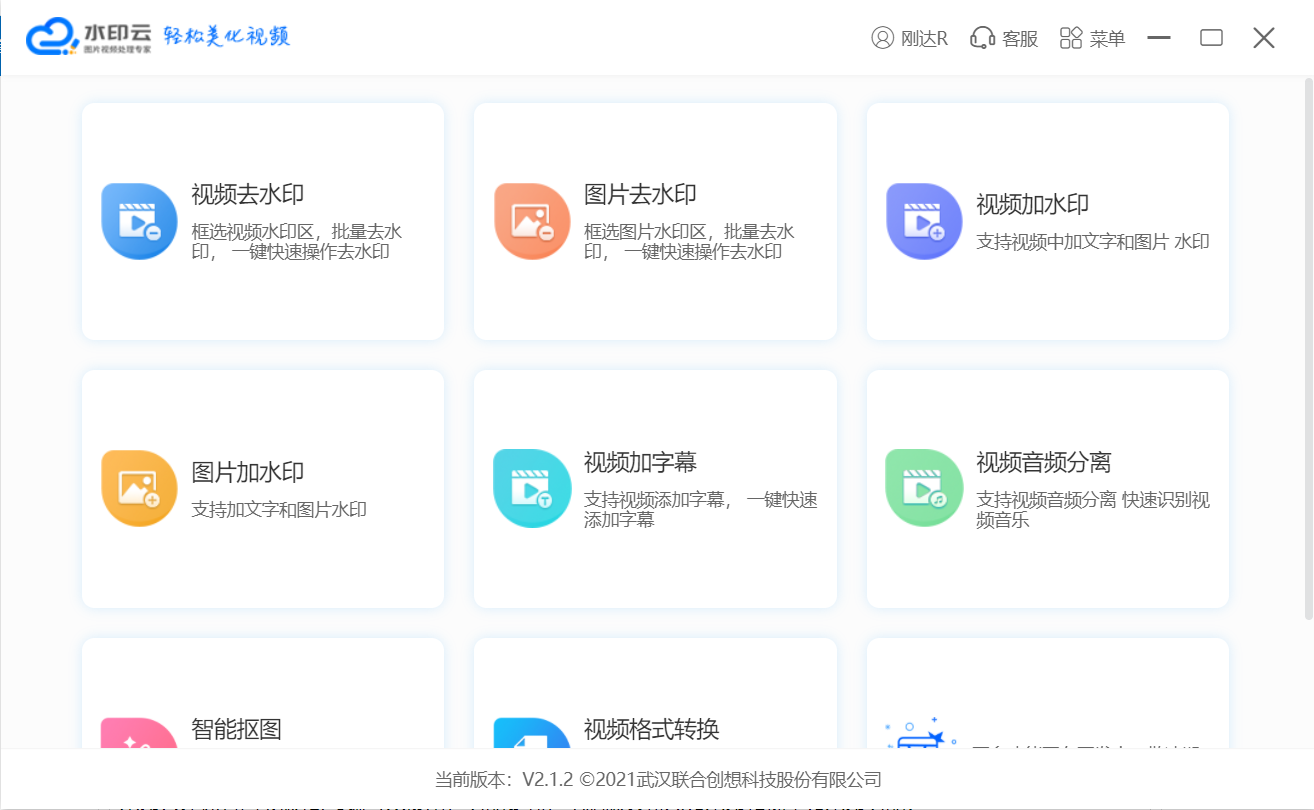Click the 支持视频音频分离 description text
Screen dimensions: 1314x810
(x=1093, y=510)
